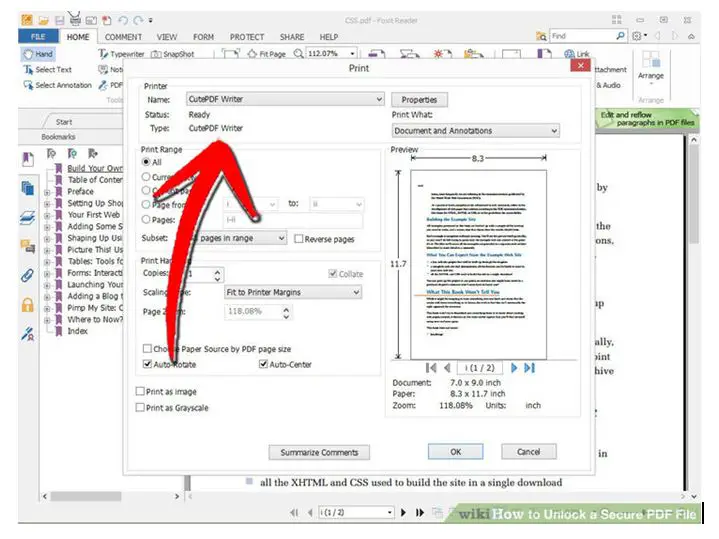Click the Build Your Own bookmark
Screen dimensions: 719x539
click(x=94, y=168)
